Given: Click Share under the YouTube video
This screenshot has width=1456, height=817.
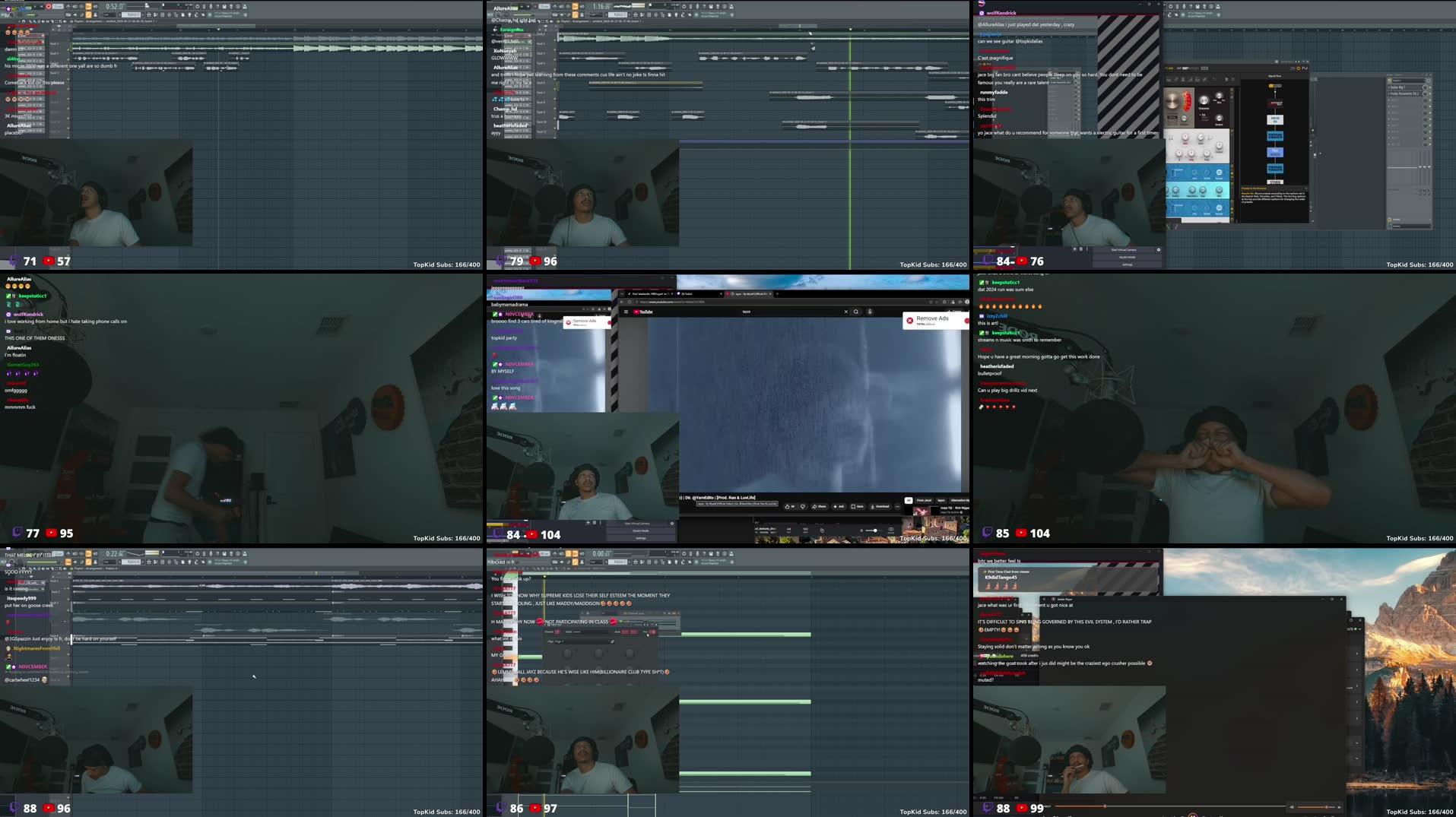Looking at the screenshot, I should tap(819, 506).
